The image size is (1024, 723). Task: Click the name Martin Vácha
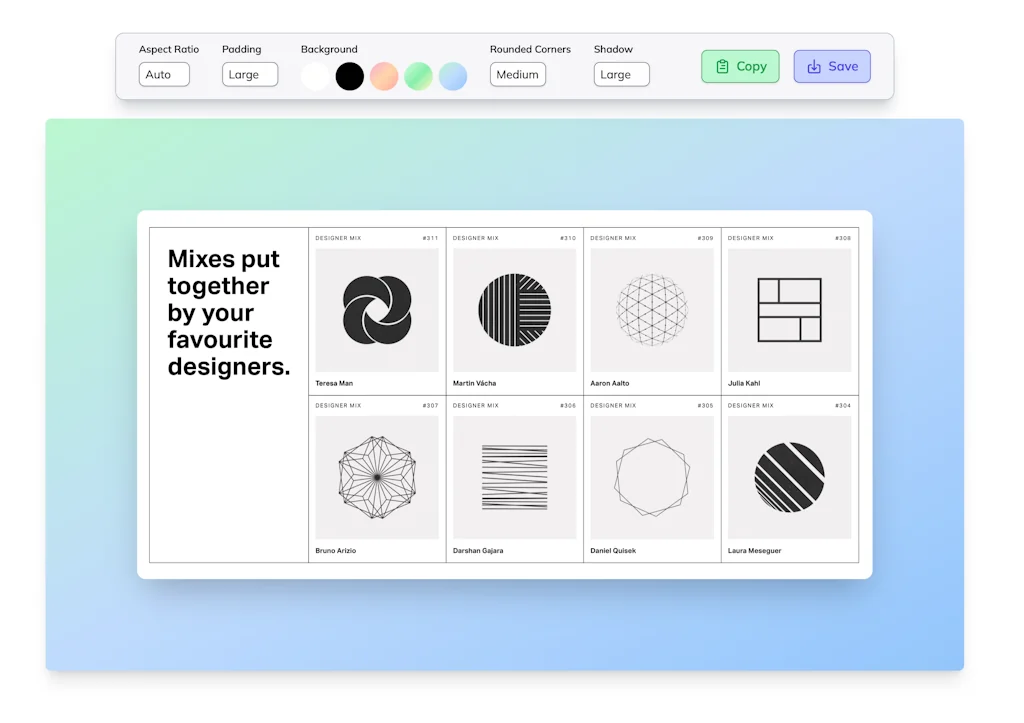(x=474, y=383)
